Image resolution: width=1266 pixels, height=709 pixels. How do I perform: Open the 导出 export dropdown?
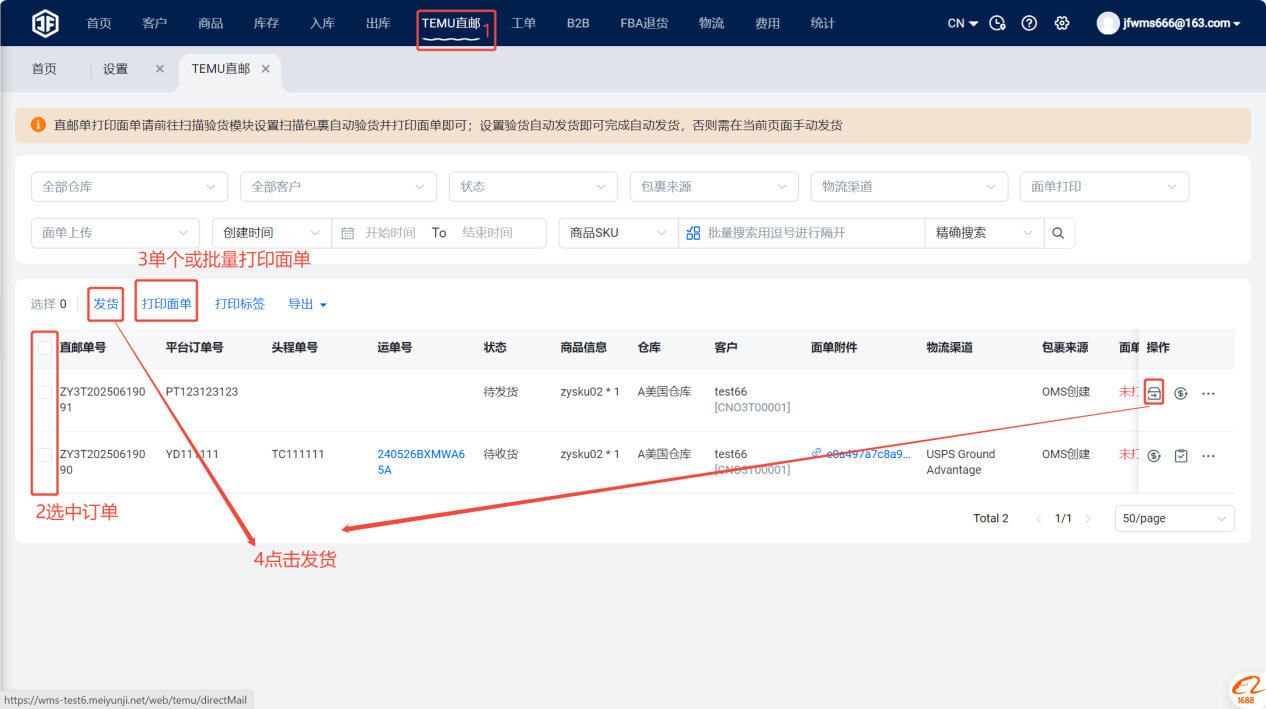(x=307, y=304)
